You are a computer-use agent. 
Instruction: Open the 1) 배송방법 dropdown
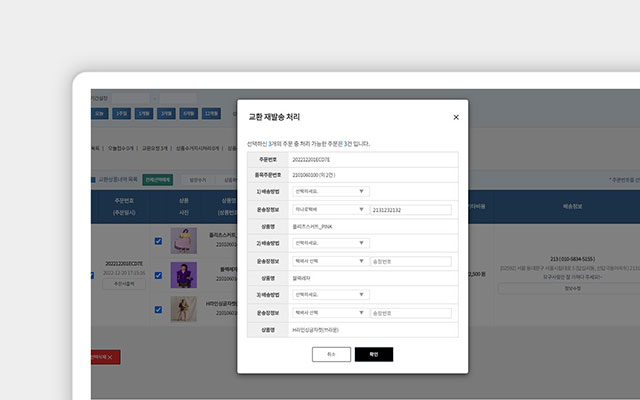329,191
